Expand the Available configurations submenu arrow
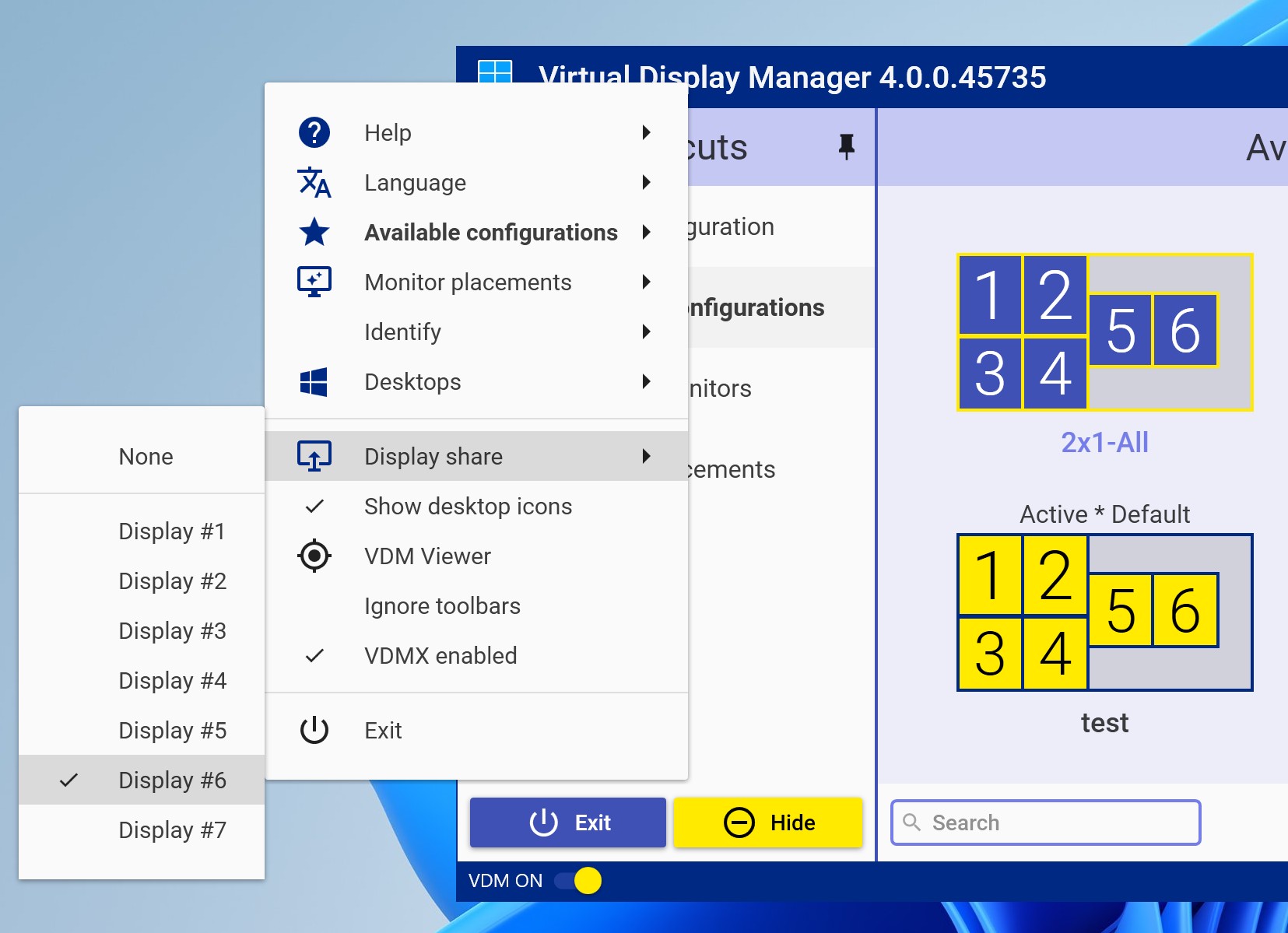This screenshot has height=933, width=1288. pyautogui.click(x=647, y=232)
